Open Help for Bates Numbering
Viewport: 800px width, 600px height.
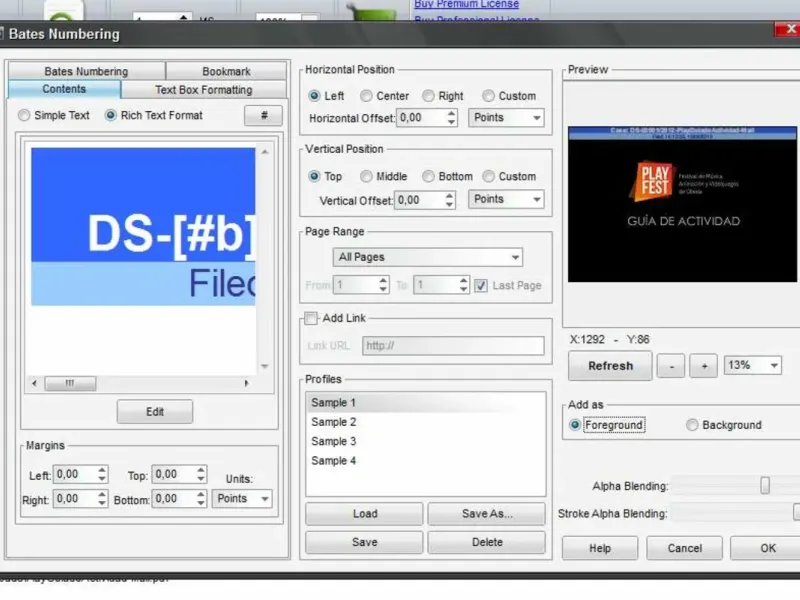click(600, 548)
